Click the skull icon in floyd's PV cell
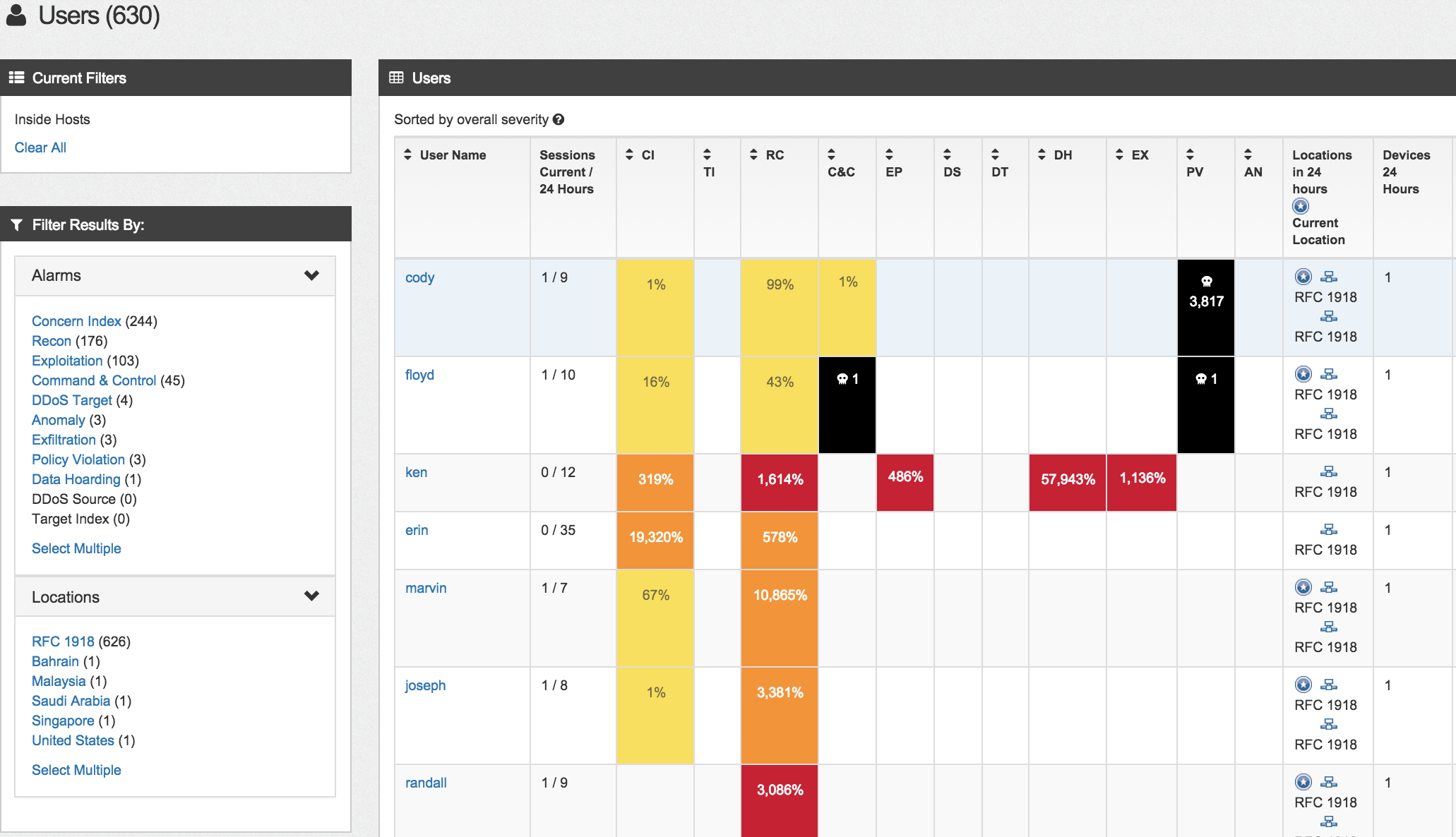This screenshot has width=1456, height=837. click(x=1201, y=379)
